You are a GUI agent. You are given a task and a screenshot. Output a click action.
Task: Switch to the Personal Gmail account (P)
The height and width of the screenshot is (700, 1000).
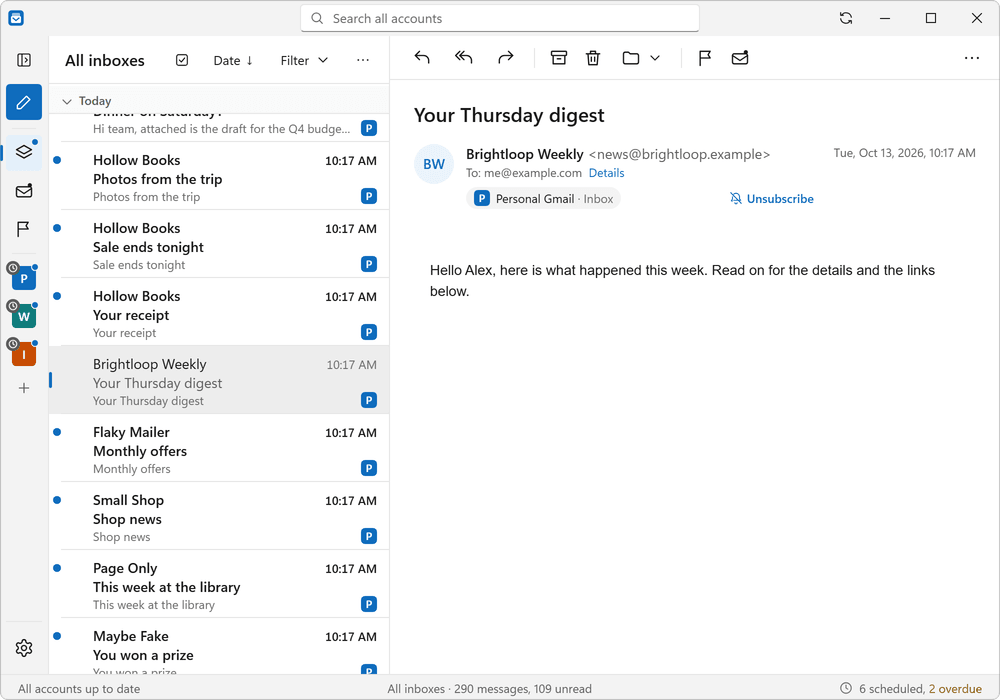(24, 278)
